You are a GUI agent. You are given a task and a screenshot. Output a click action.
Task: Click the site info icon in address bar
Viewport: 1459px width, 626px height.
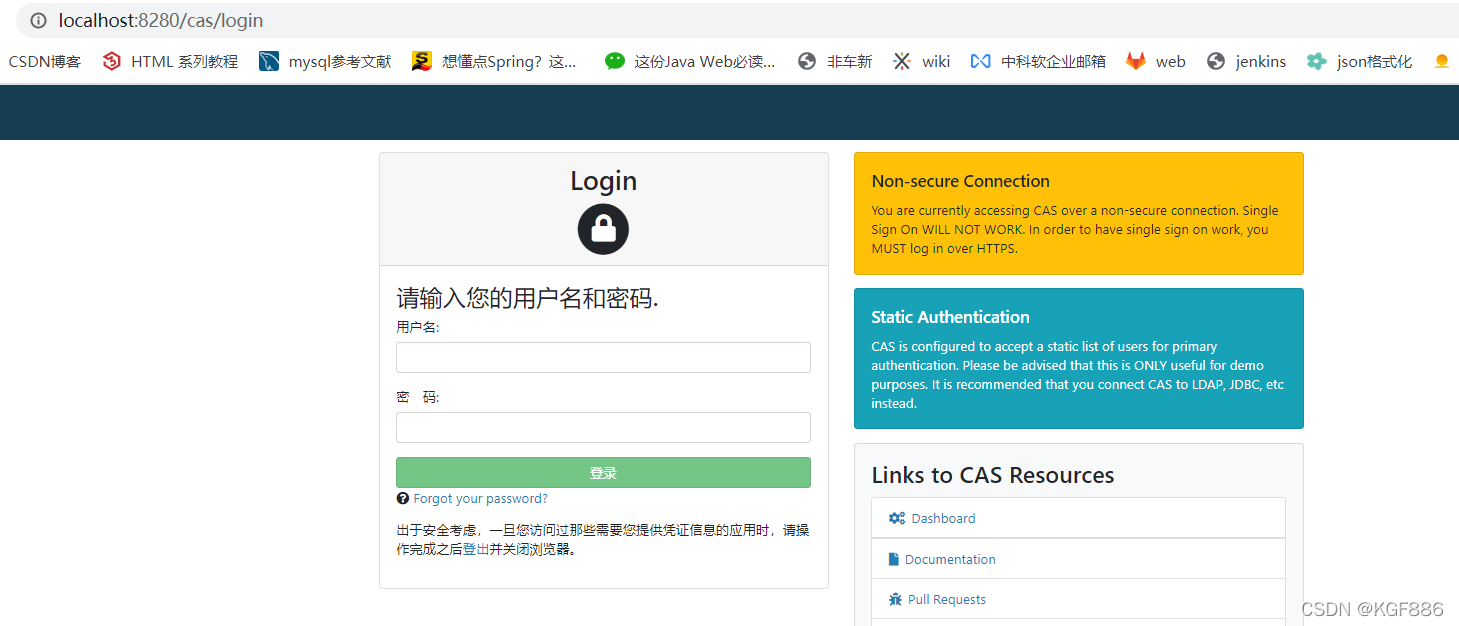point(38,20)
